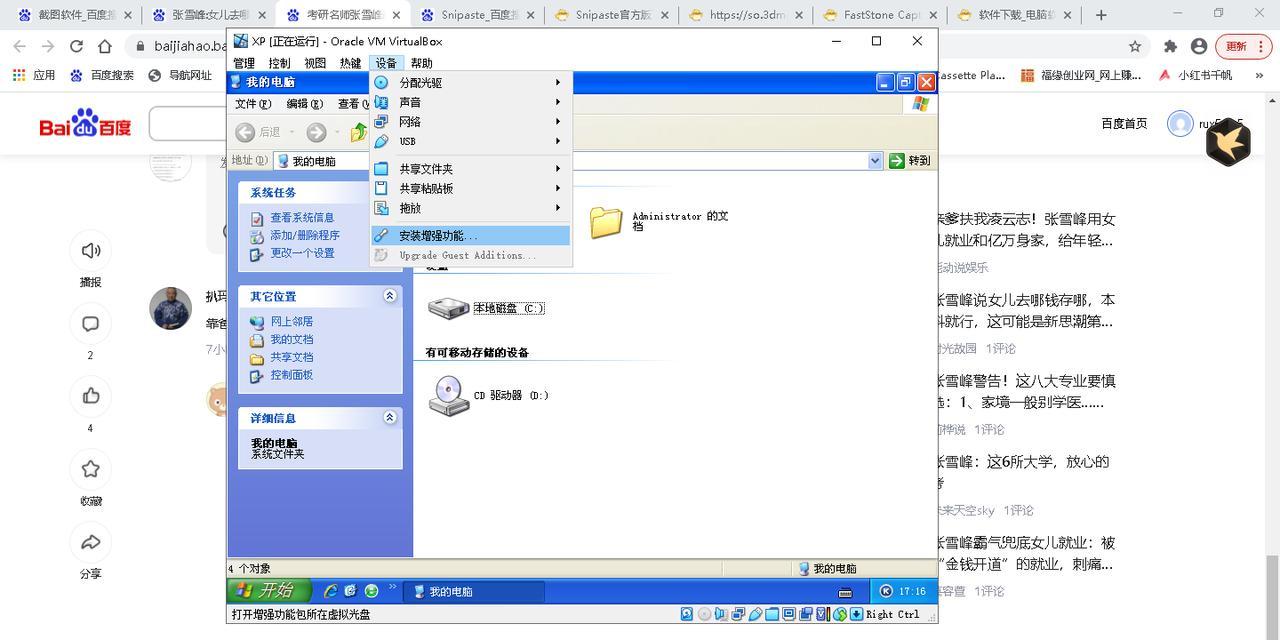Open the 文件 menu in 我的电脑 window
Image resolution: width=1280 pixels, height=640 pixels.
253,104
